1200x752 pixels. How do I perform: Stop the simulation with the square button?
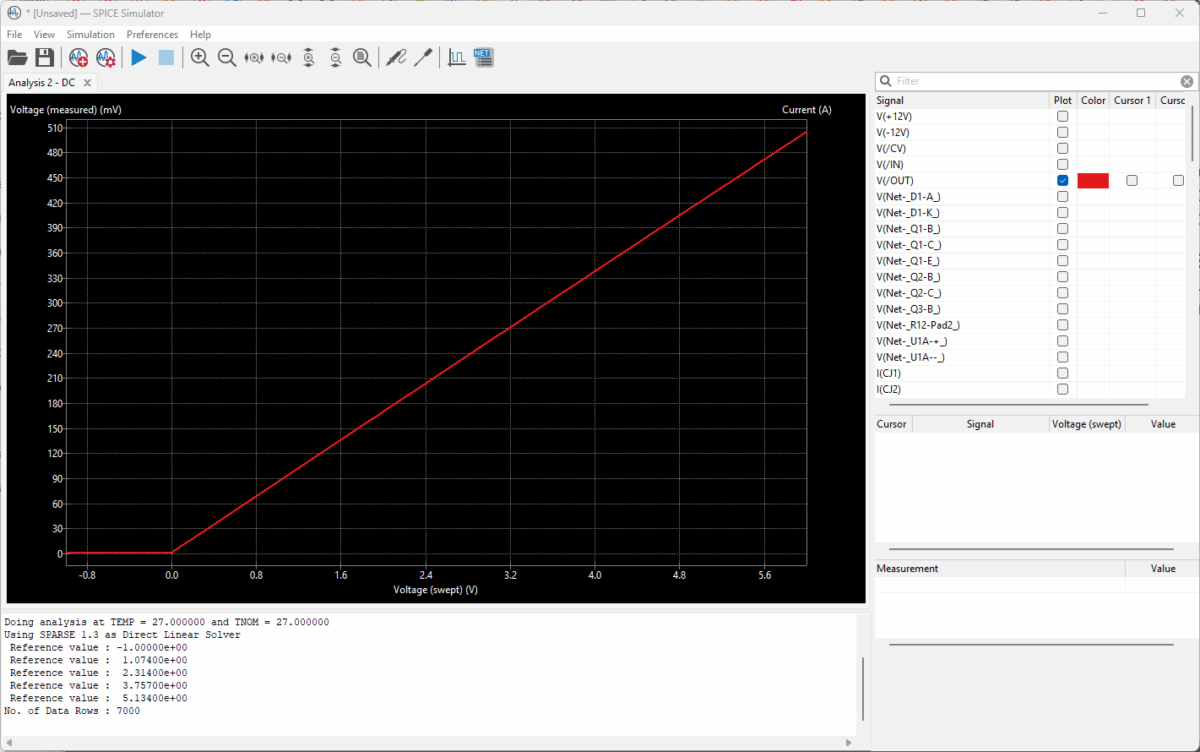[x=166, y=58]
